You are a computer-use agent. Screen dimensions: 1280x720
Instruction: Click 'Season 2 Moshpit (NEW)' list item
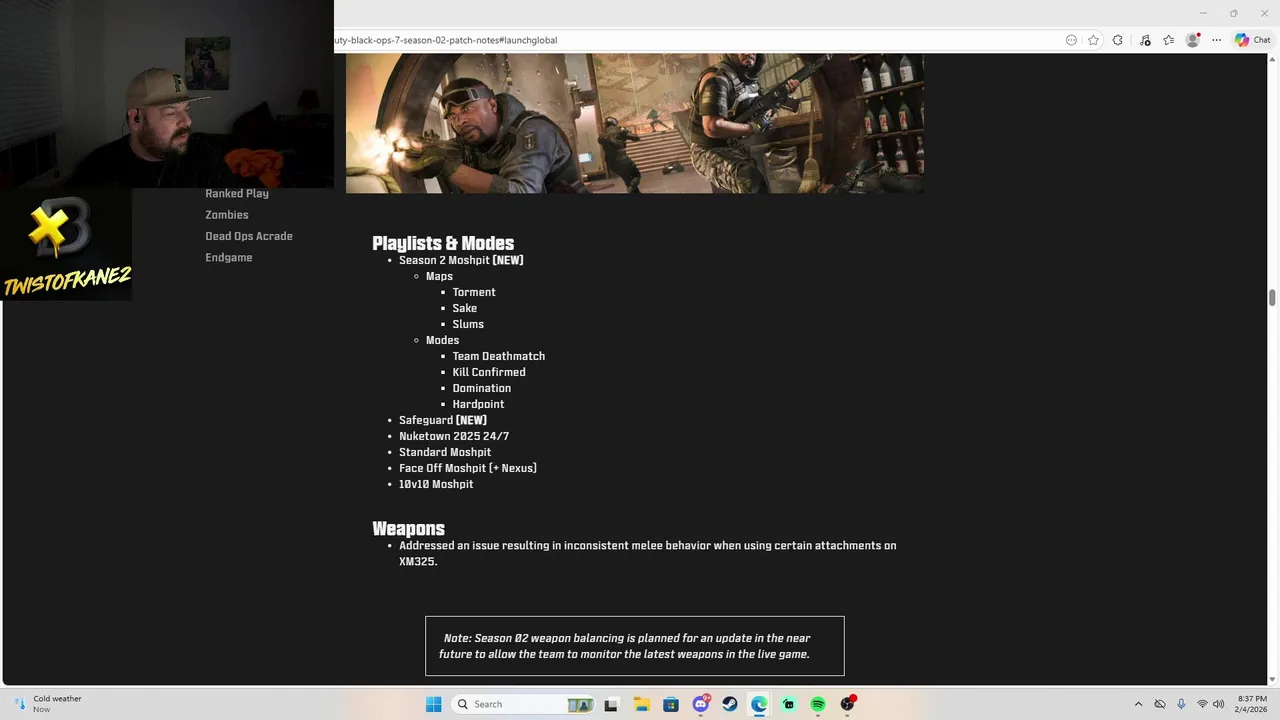tap(461, 260)
